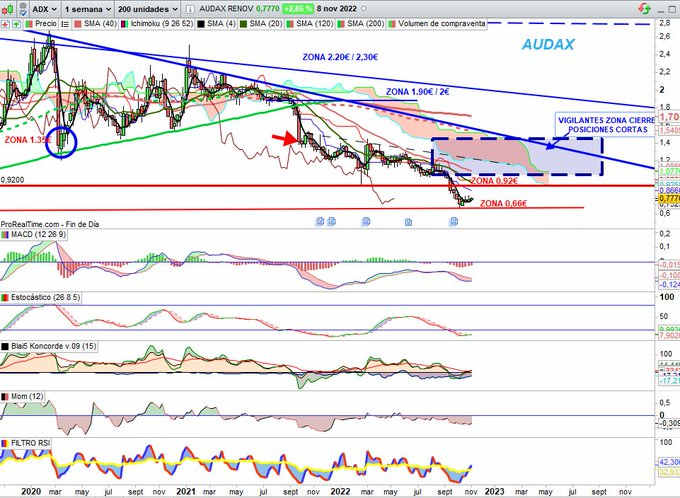This screenshot has height=498, width=680.
Task: Click the 'ZONA 0.66€' annotation
Action: [503, 203]
